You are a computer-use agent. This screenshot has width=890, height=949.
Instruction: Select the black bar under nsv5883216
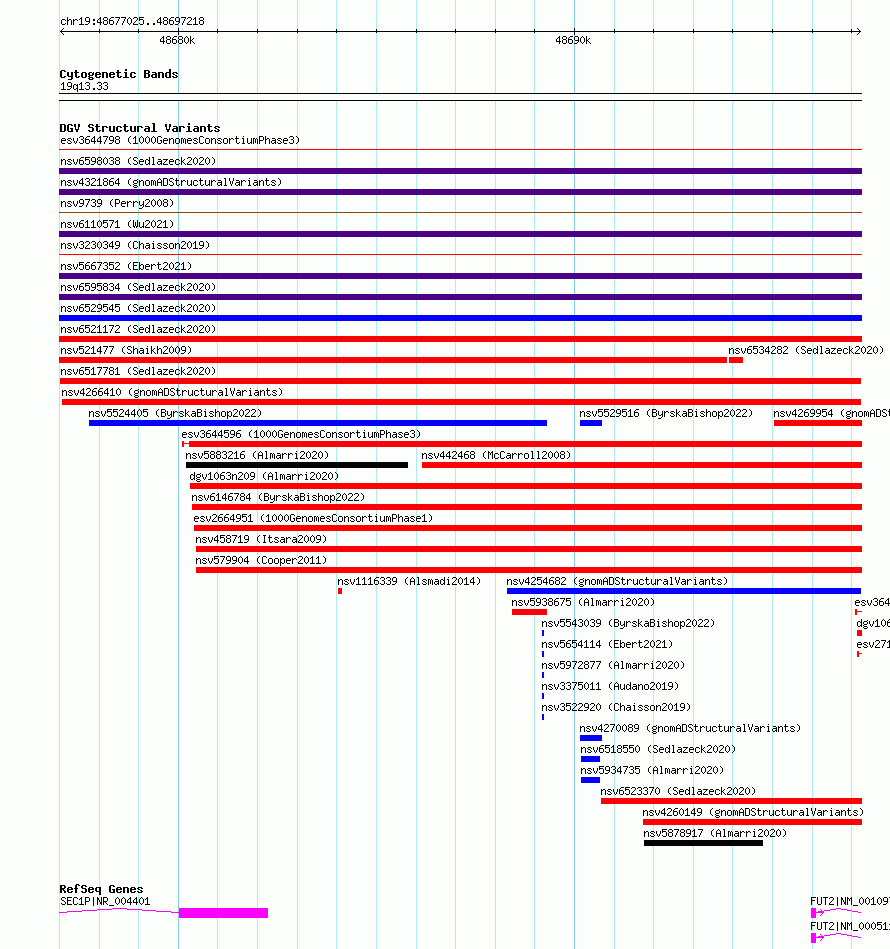297,465
